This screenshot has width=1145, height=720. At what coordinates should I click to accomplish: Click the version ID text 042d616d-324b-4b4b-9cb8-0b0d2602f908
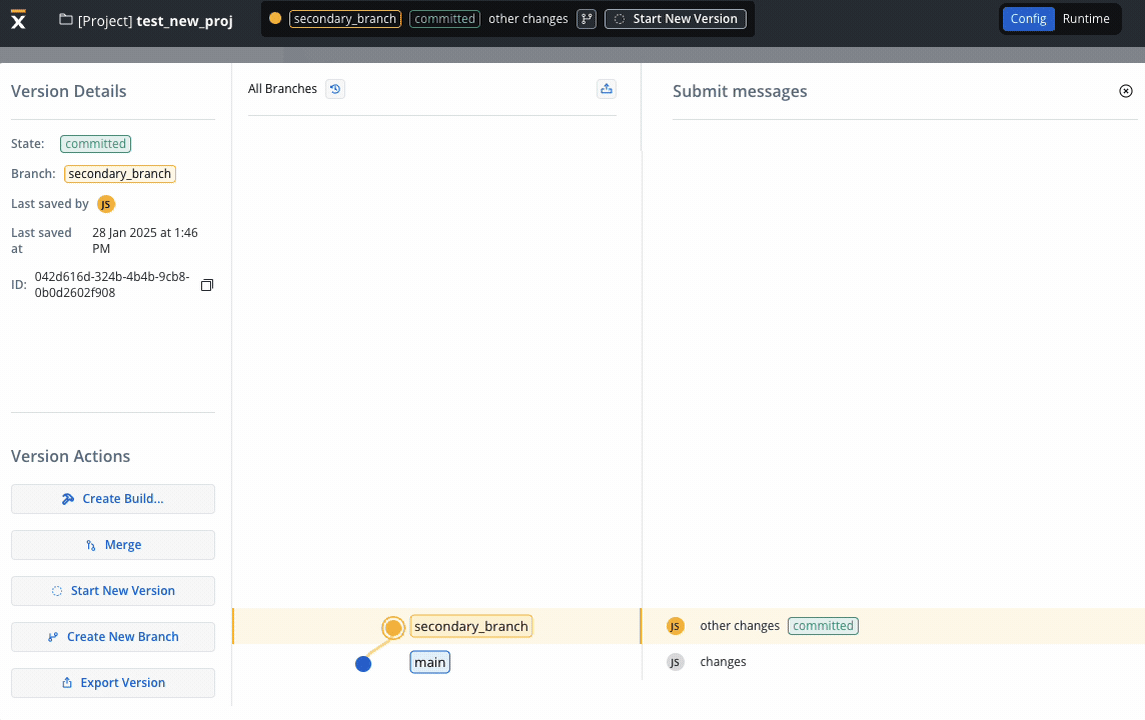[112, 285]
